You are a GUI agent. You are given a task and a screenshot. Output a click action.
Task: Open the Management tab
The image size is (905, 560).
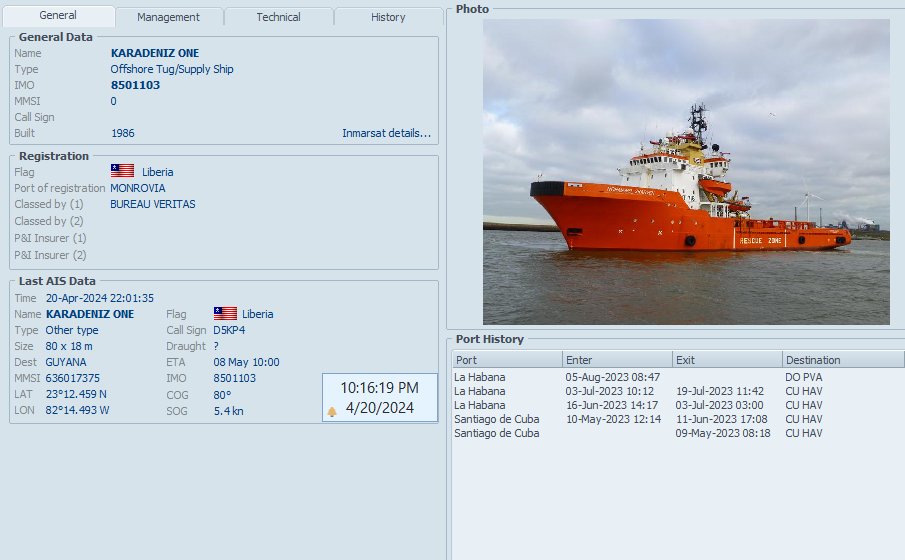tap(169, 17)
